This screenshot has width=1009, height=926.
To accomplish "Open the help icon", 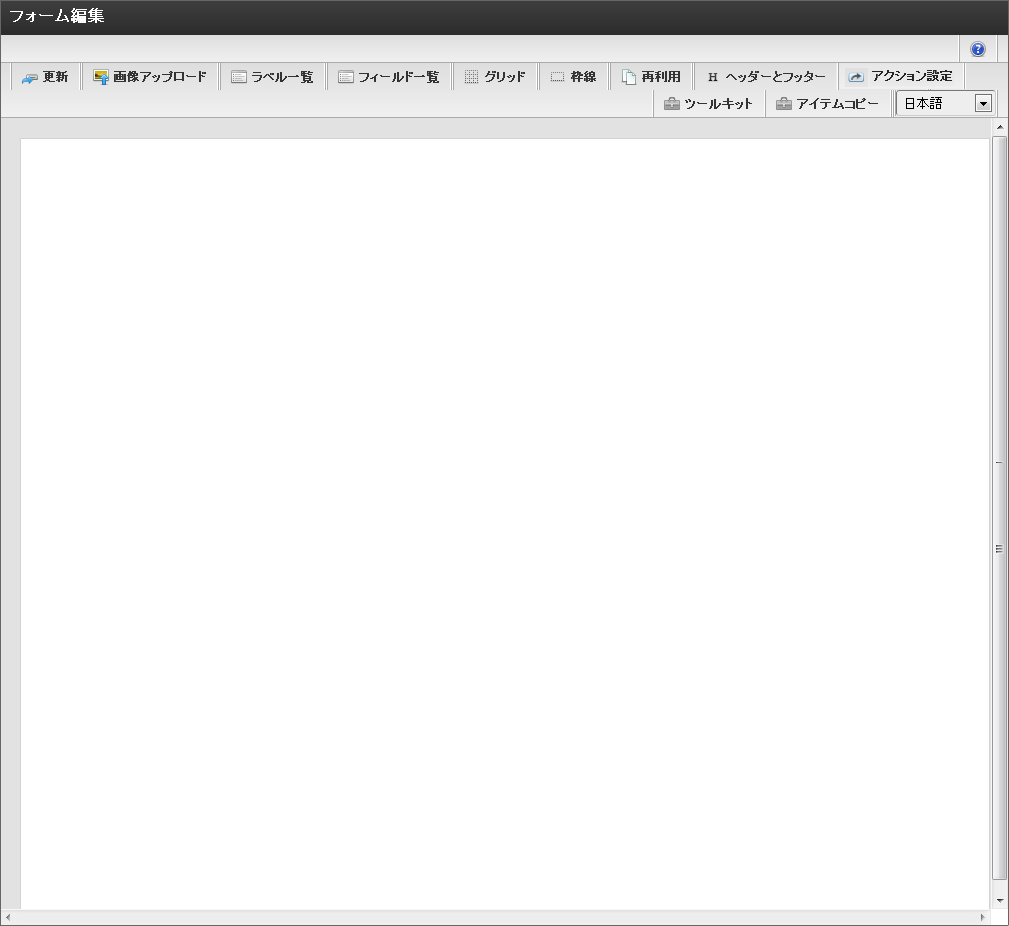I will coord(977,49).
